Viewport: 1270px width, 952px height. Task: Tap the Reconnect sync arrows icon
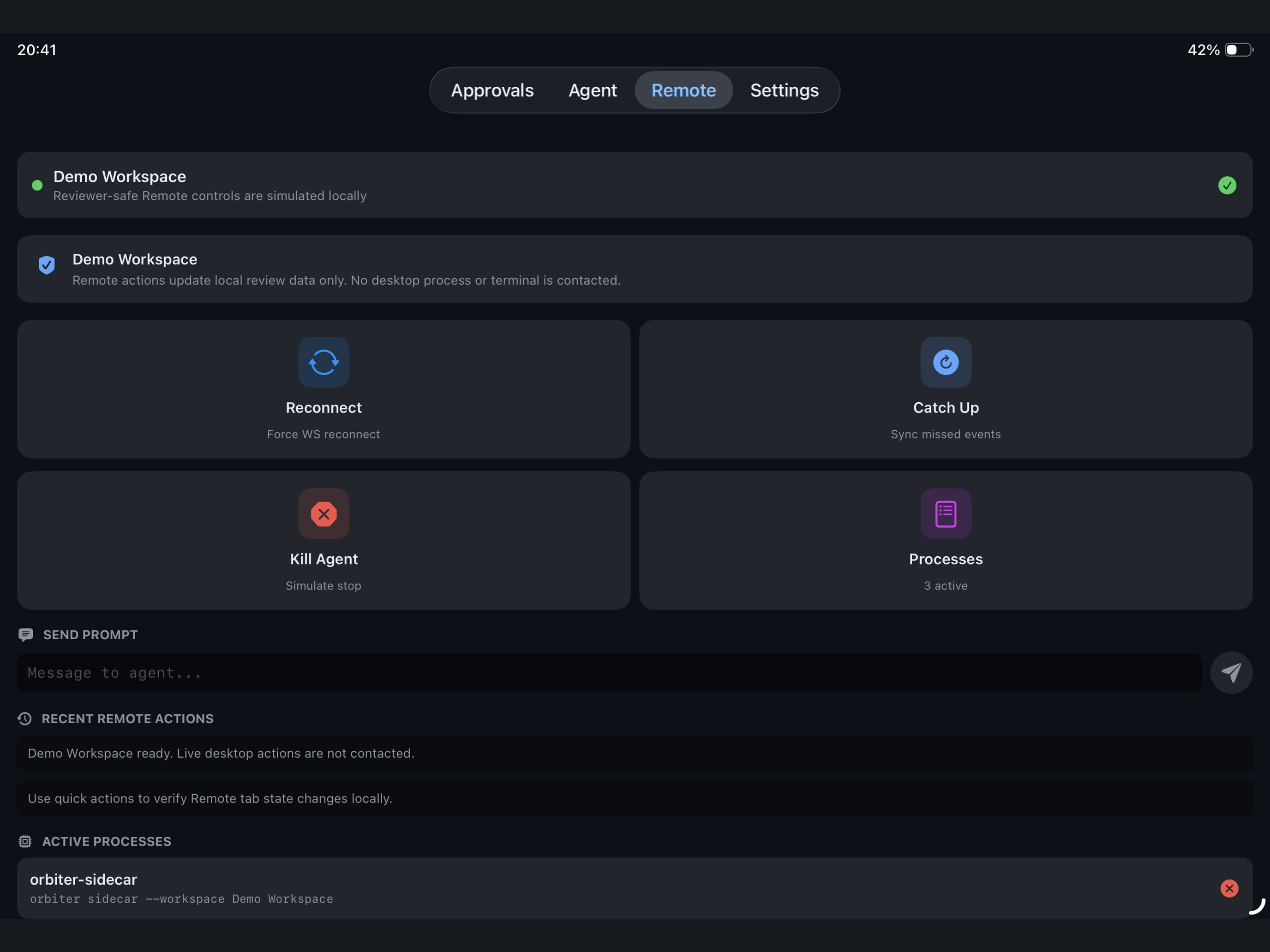point(324,362)
